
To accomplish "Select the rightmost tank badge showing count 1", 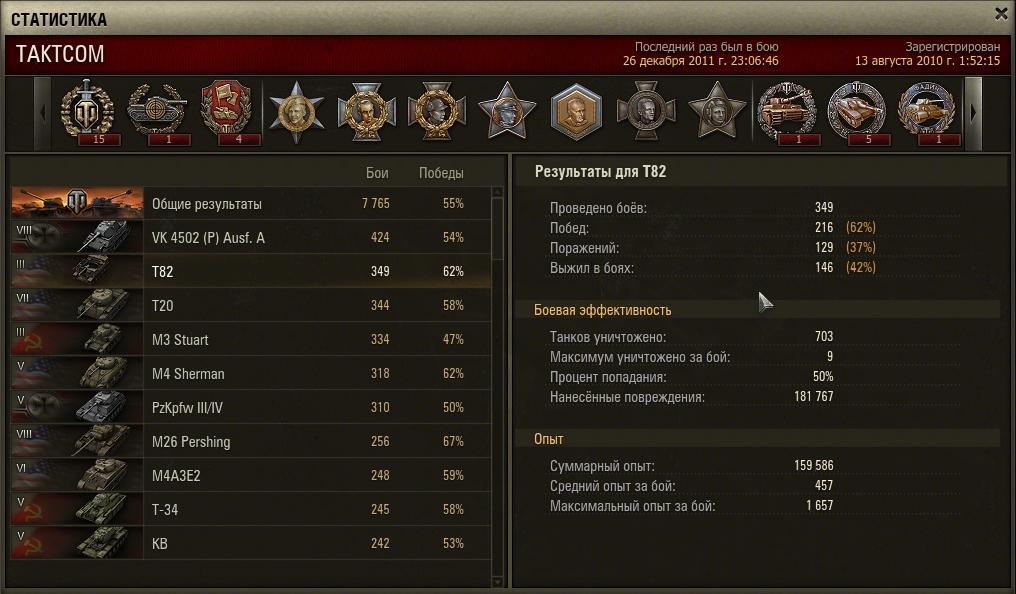I will [x=927, y=113].
